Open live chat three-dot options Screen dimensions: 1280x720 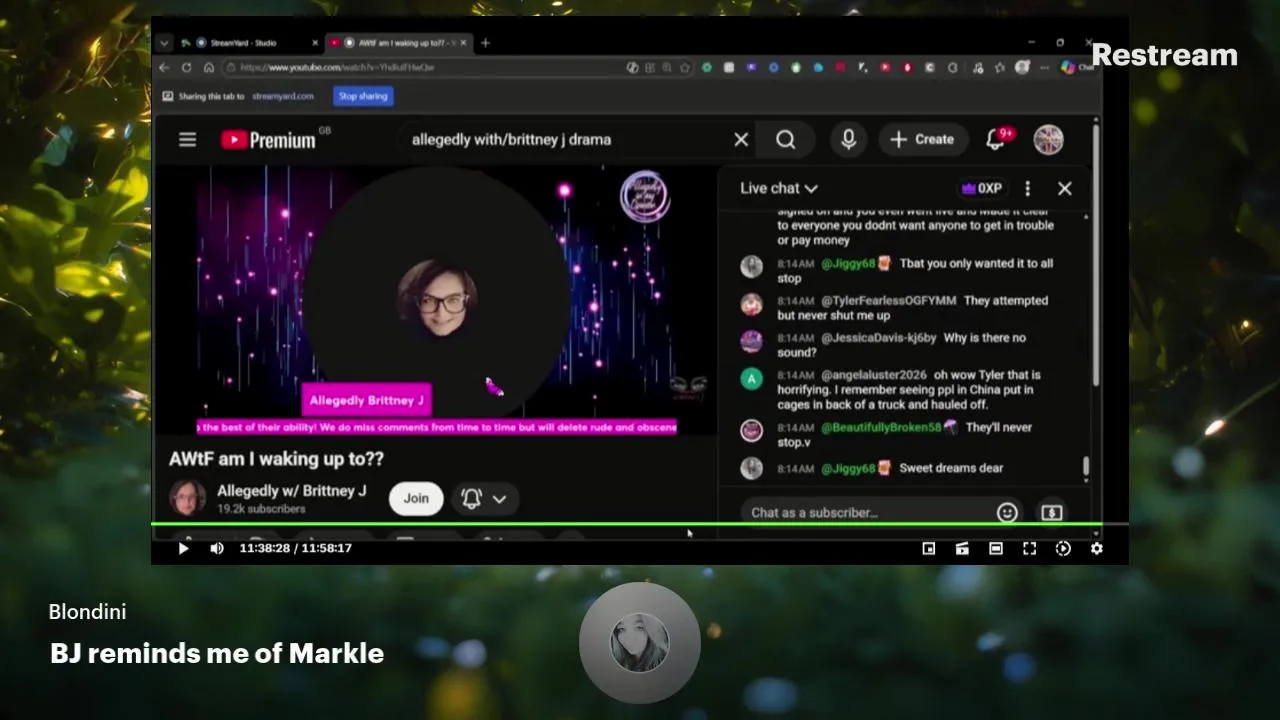(1027, 188)
